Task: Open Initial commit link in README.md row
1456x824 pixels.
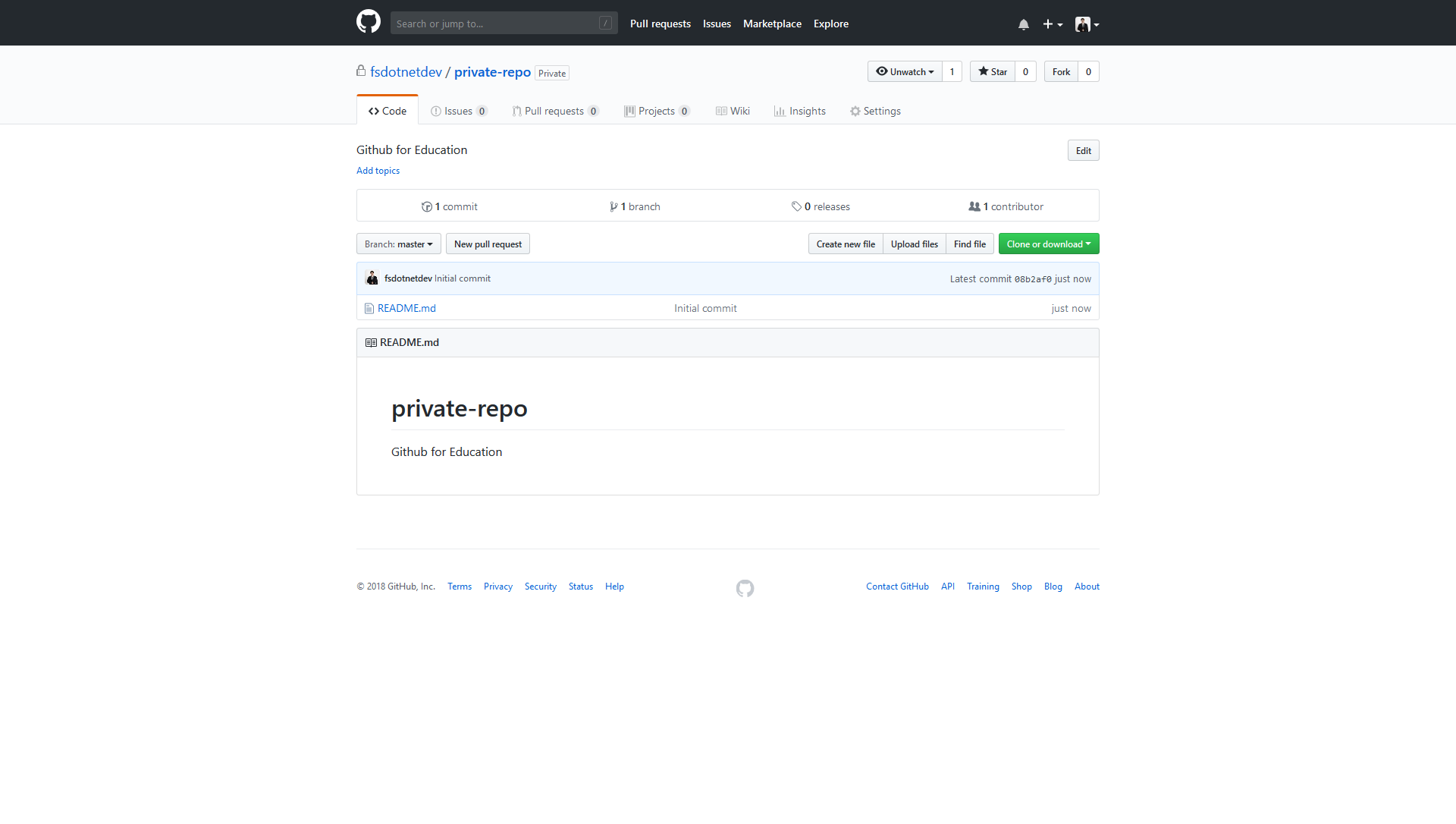Action: click(705, 308)
